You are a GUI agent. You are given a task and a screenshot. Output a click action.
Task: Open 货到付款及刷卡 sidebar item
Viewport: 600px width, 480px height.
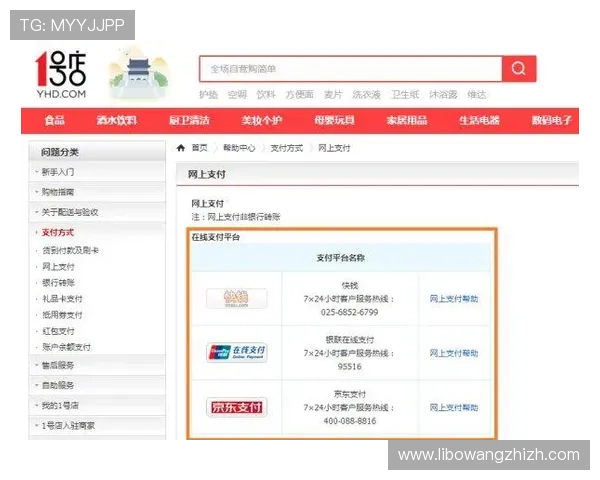tap(70, 250)
